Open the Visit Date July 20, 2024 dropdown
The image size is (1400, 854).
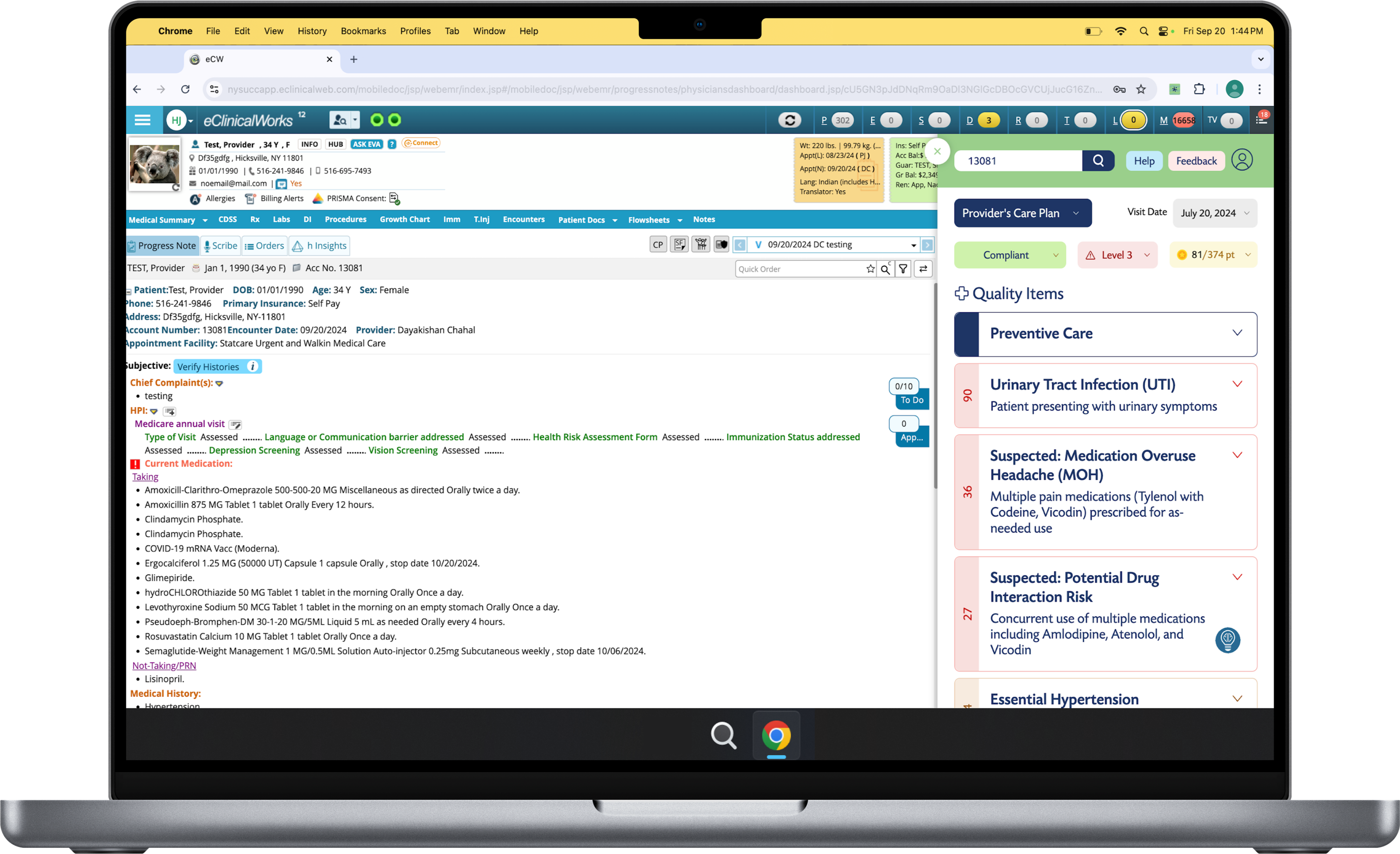1215,213
